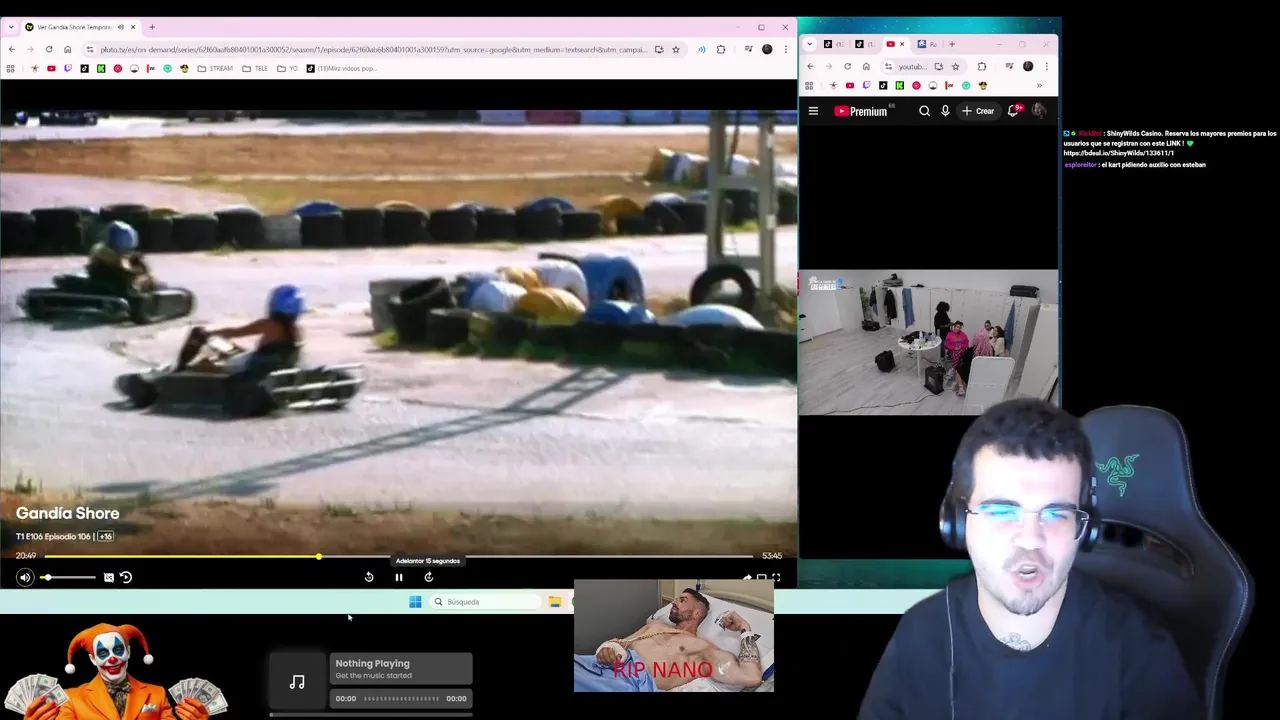This screenshot has height=720, width=1280.
Task: Bookmark the Pluto TV page with star
Action: [676, 49]
